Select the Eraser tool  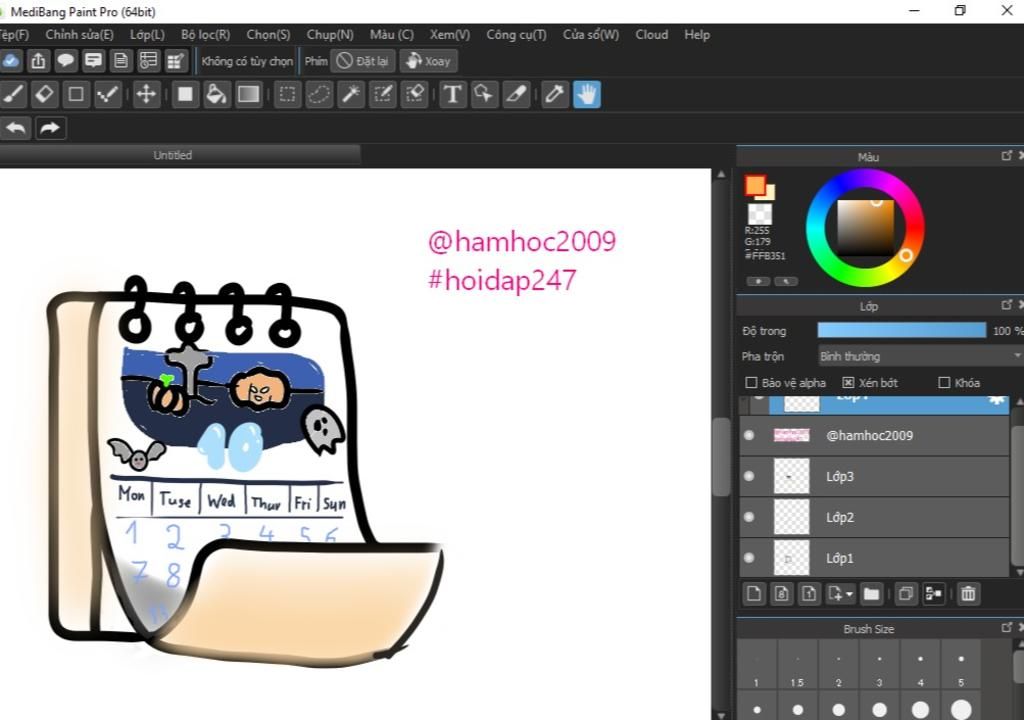[44, 95]
